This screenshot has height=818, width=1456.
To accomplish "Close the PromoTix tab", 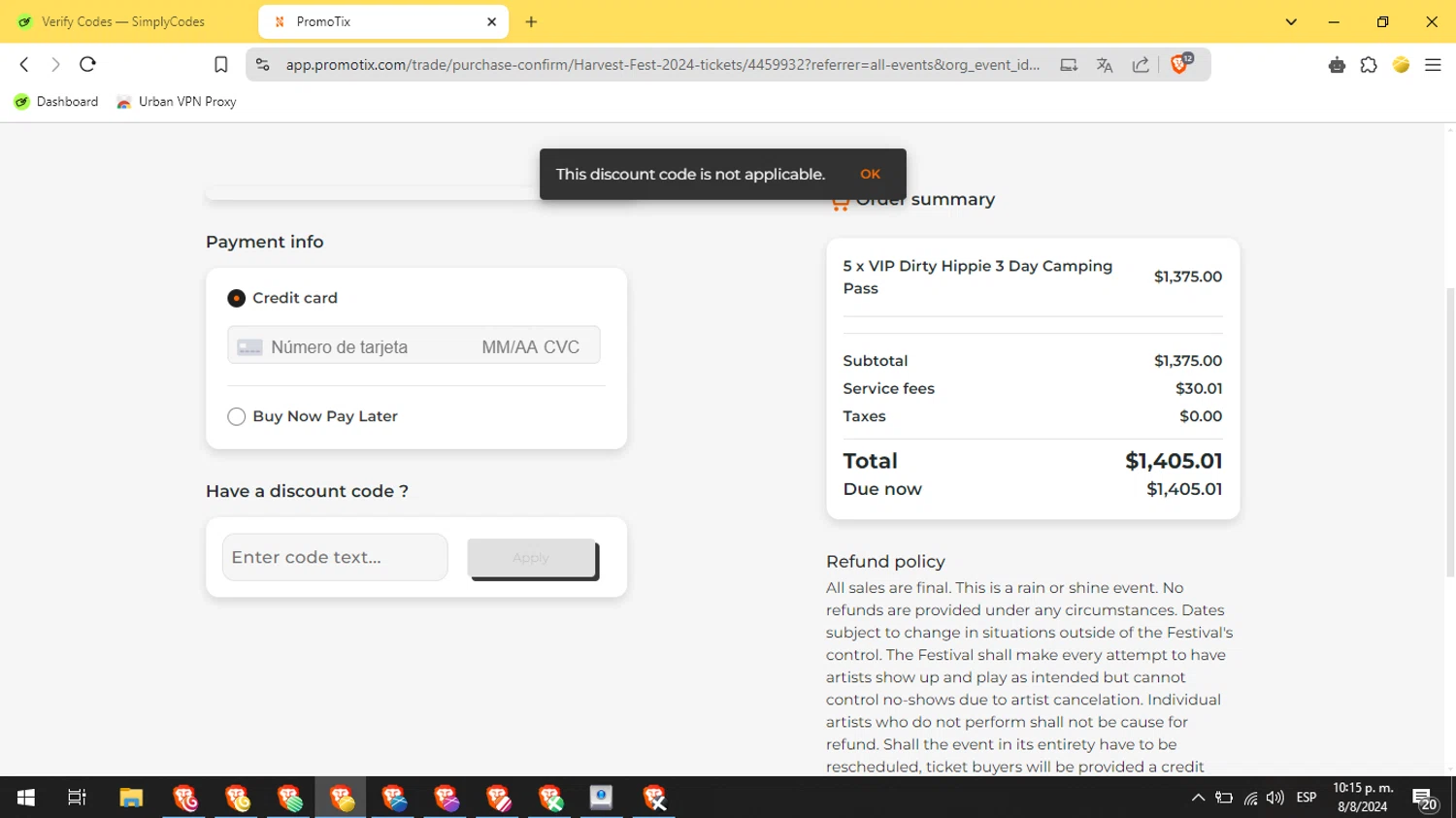I will tap(491, 21).
